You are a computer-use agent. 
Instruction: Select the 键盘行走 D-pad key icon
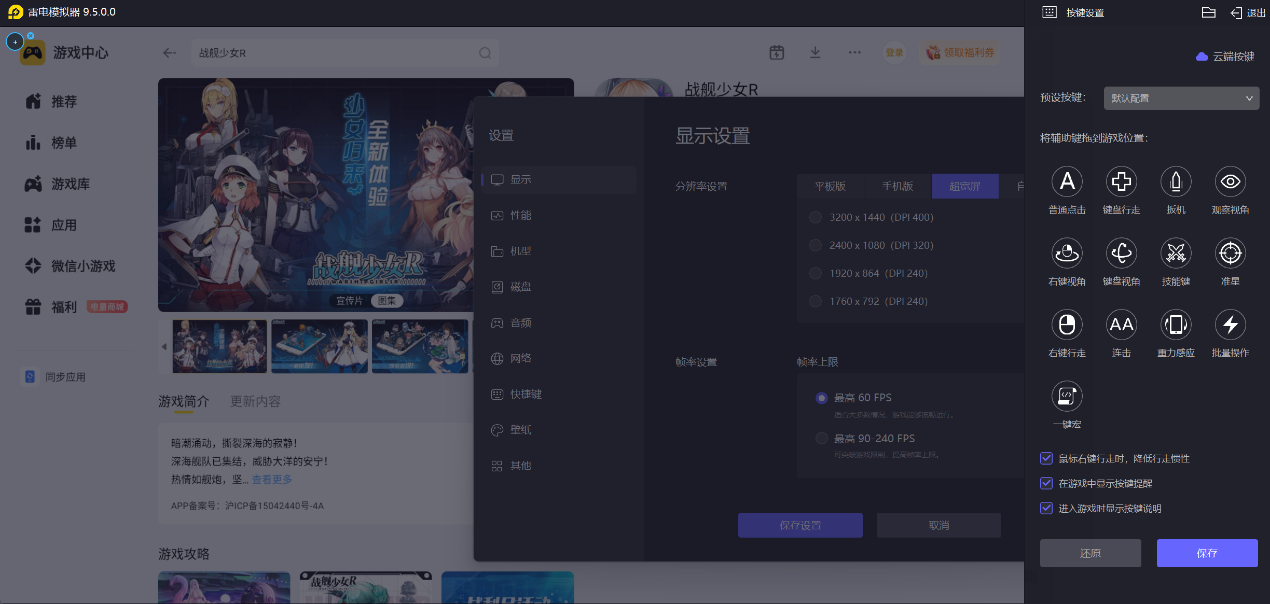coord(1121,181)
